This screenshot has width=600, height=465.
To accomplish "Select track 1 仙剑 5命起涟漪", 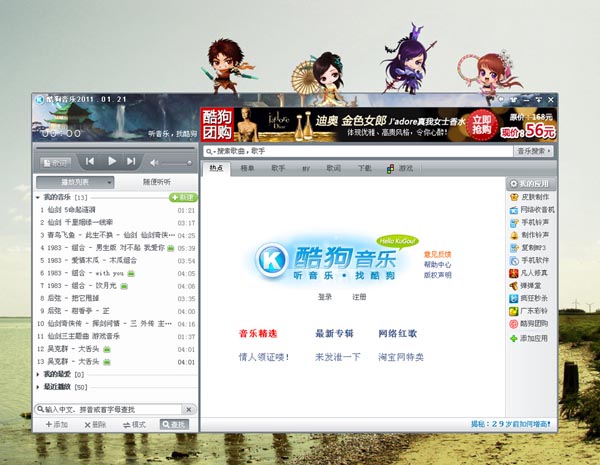I will click(x=116, y=210).
